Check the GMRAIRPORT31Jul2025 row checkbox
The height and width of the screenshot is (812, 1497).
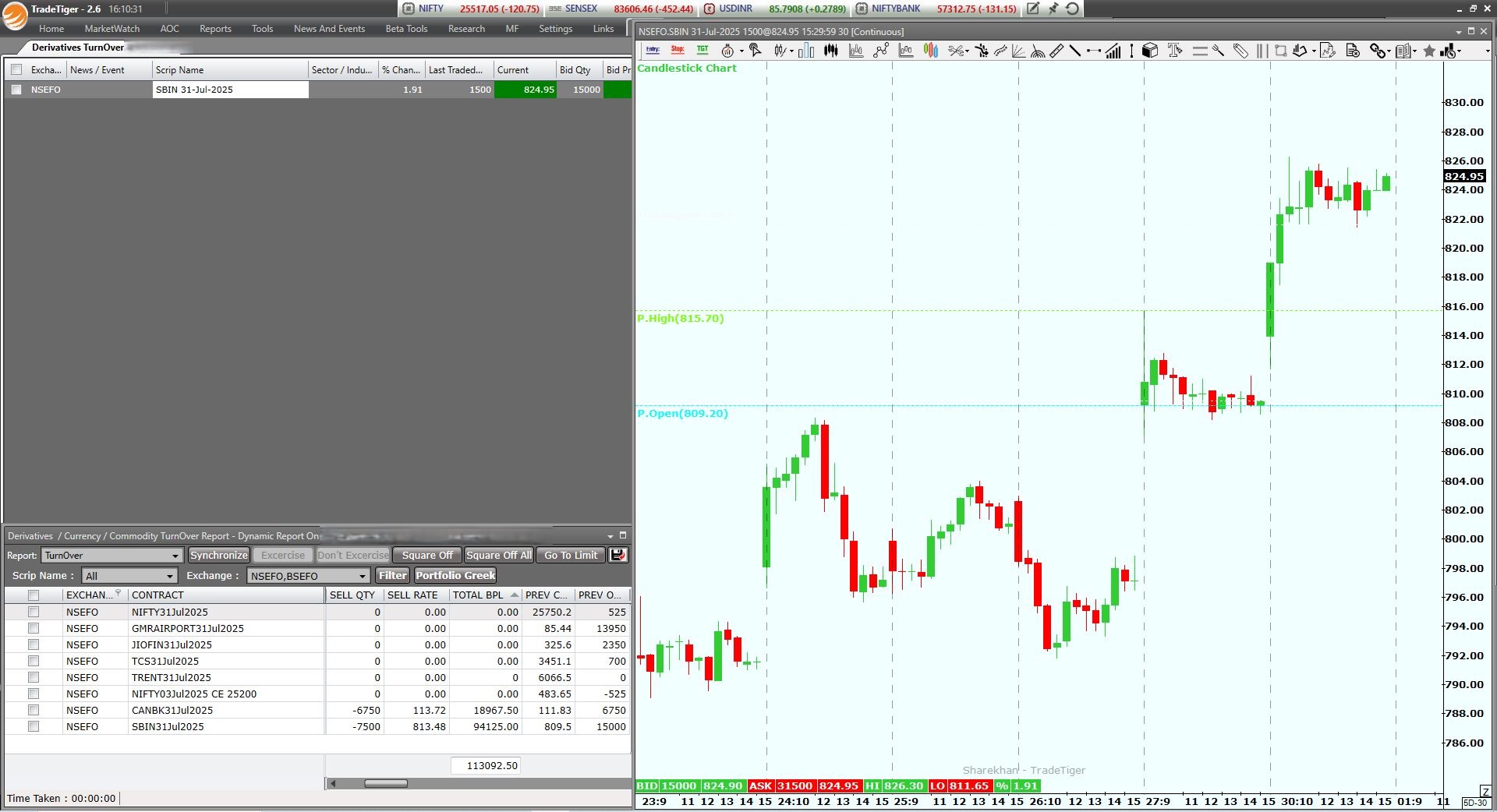33,628
